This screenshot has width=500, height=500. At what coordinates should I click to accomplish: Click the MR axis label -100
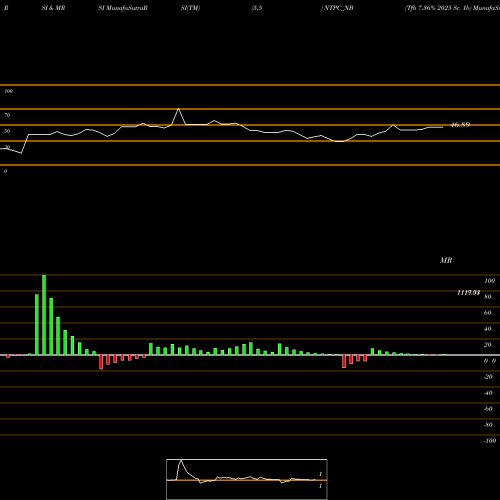pos(490,441)
